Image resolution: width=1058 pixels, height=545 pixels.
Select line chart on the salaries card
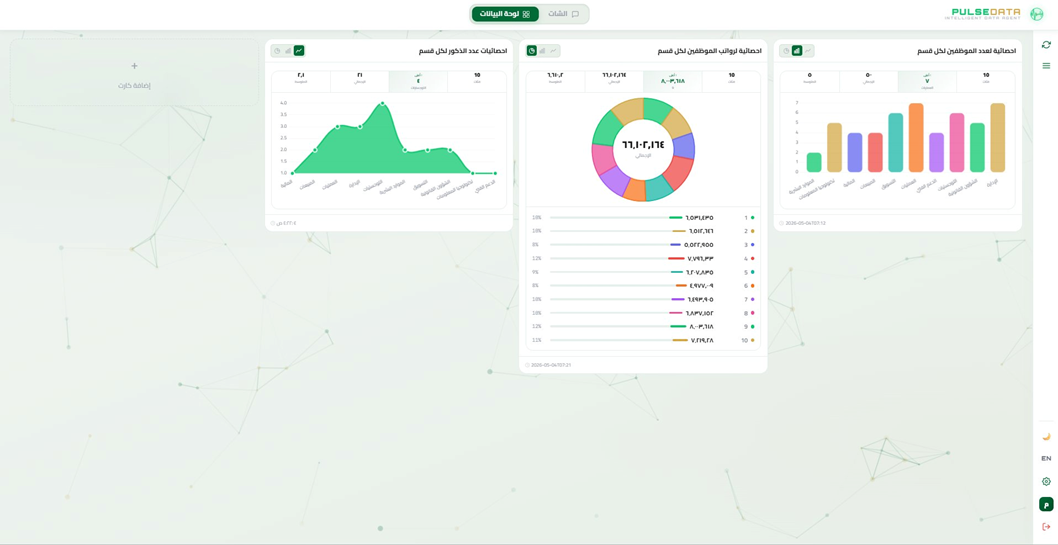pyautogui.click(x=553, y=51)
